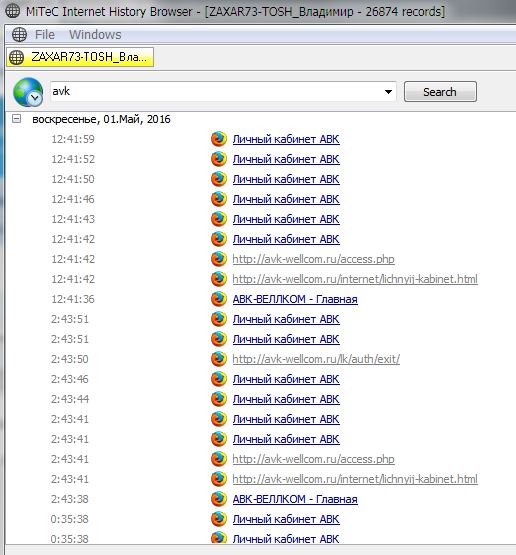Select the timestamp 12:41:59
516x555 pixels.
(73, 139)
